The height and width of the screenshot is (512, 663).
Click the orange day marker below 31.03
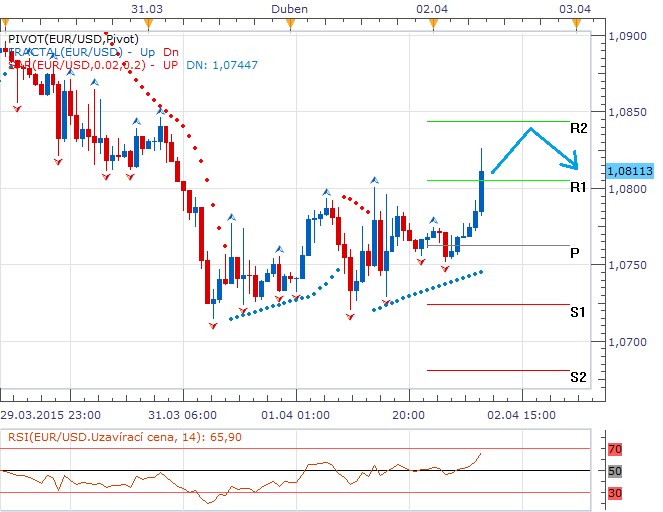point(149,22)
